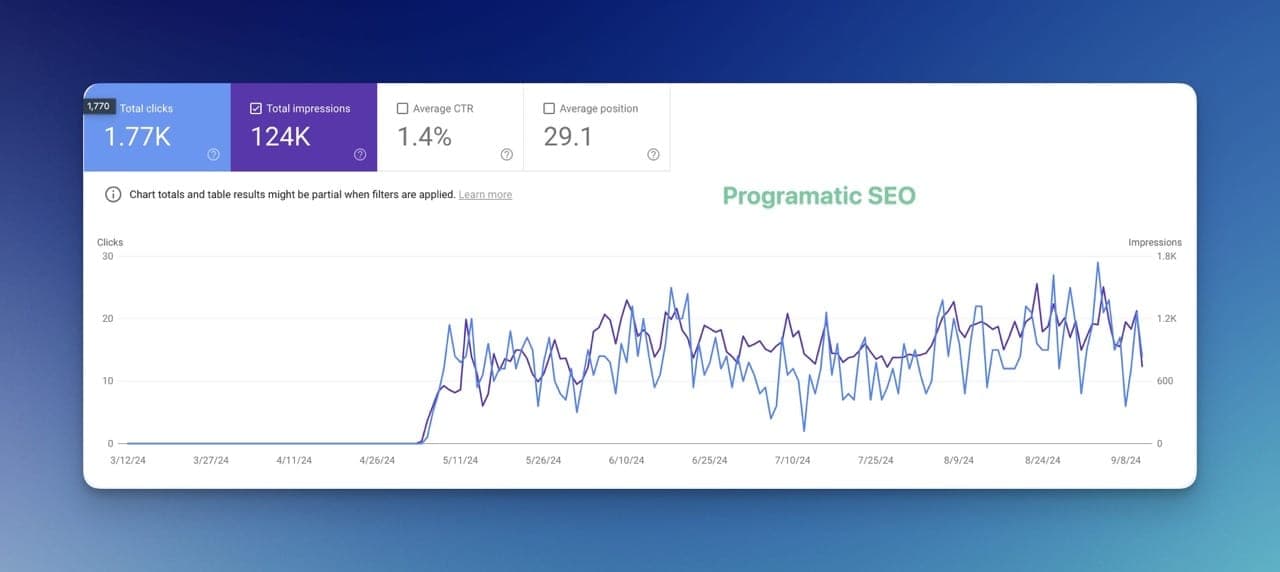Open help icon on Average CTR card
The image size is (1280, 572).
pyautogui.click(x=507, y=154)
